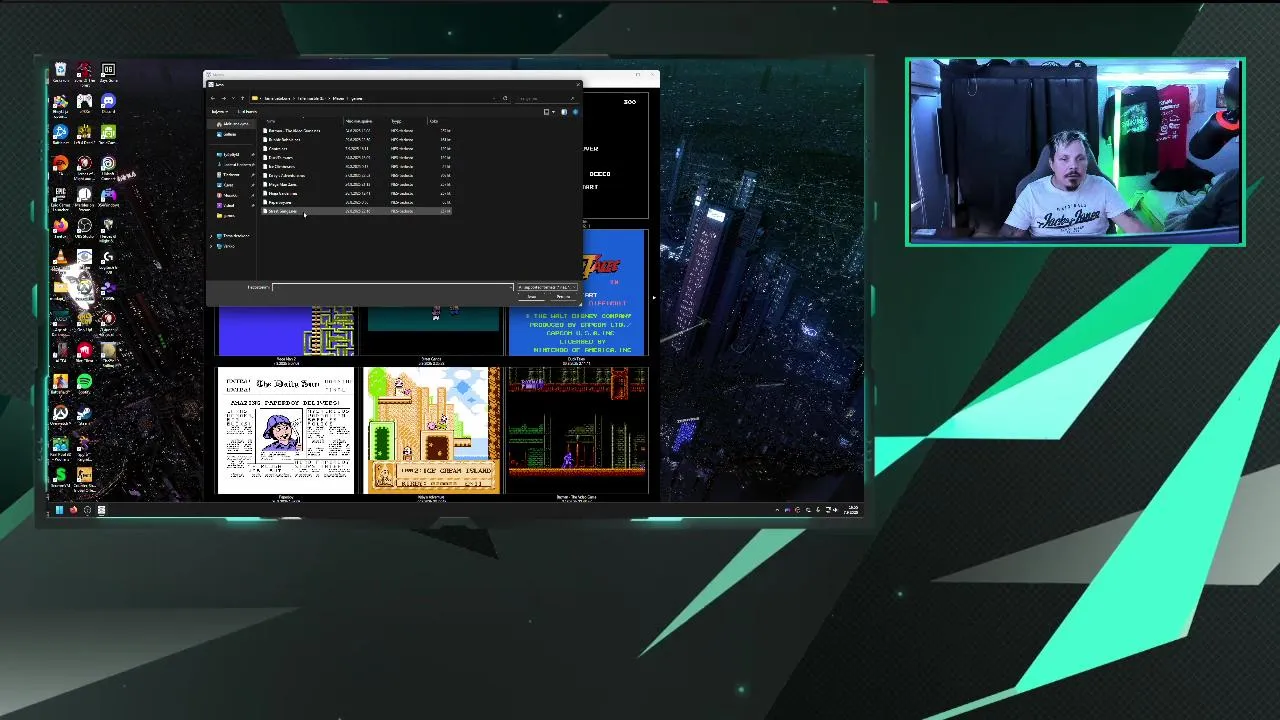Switch to OBS on the taskbar

[87, 510]
